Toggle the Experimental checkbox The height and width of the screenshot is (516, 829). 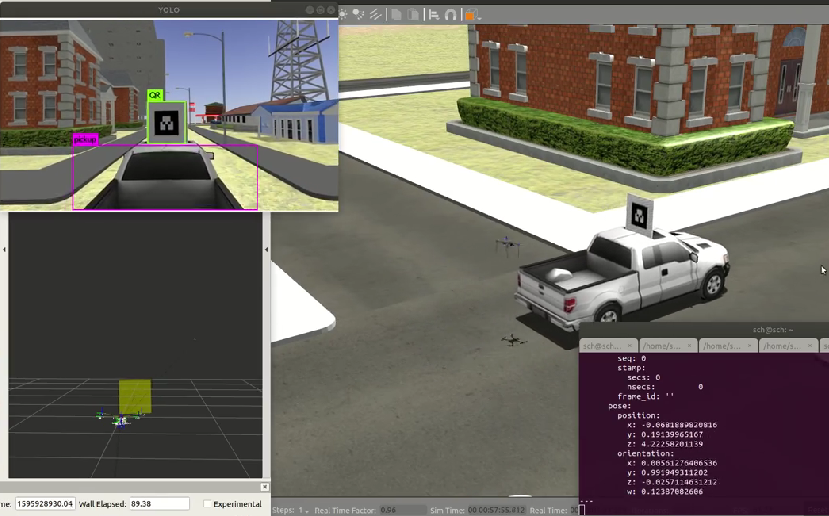pyautogui.click(x=207, y=504)
